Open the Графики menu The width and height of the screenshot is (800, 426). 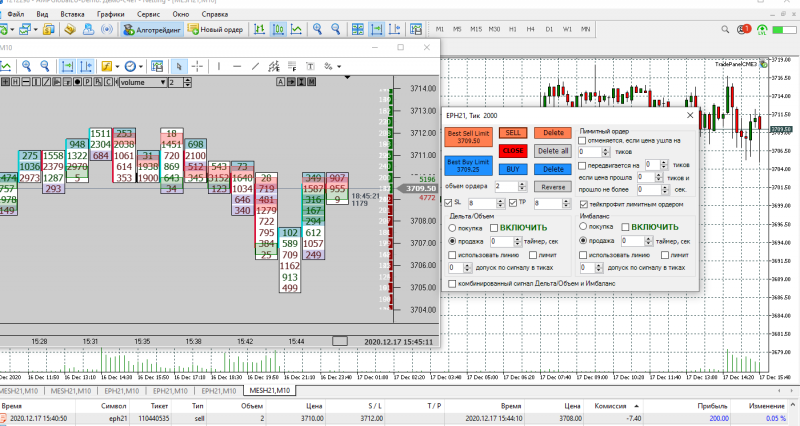[111, 14]
